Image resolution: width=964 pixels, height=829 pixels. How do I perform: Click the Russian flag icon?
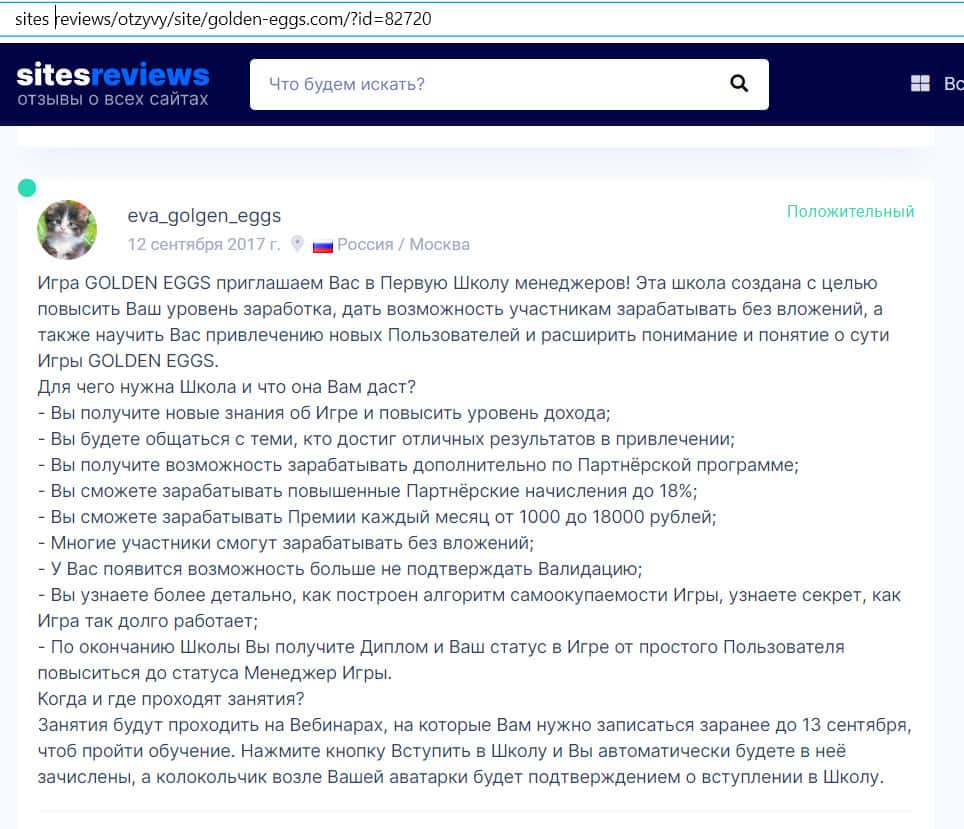click(x=323, y=246)
